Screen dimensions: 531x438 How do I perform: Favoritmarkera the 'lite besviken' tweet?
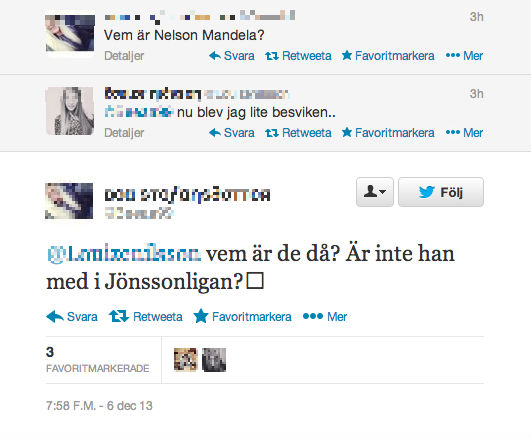click(388, 132)
